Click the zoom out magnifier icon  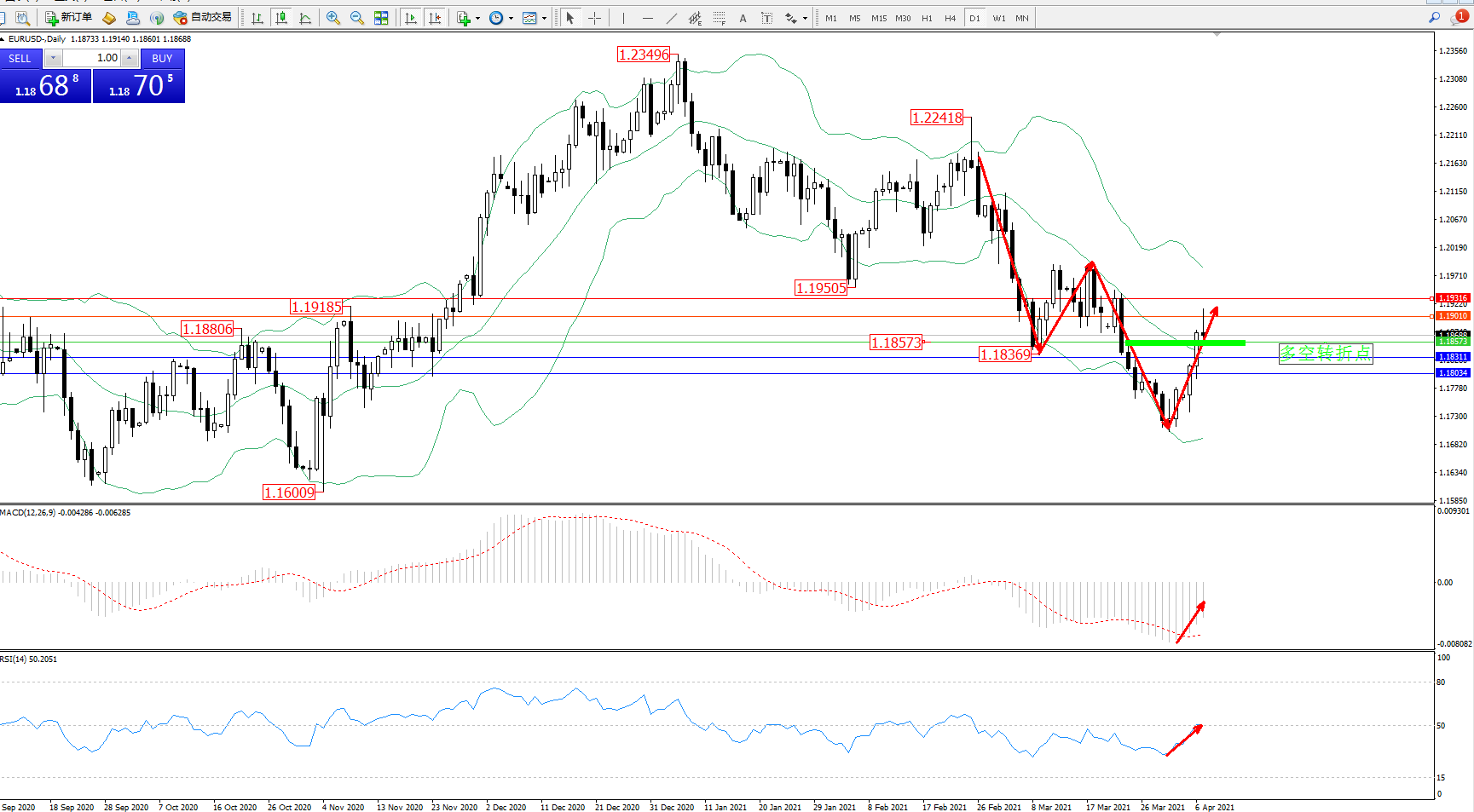(357, 18)
